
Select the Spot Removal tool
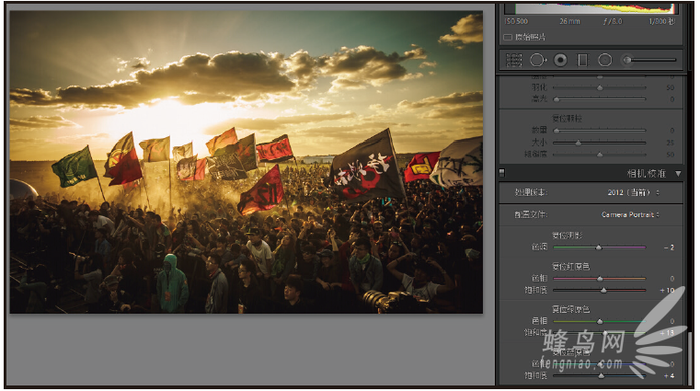[x=538, y=60]
